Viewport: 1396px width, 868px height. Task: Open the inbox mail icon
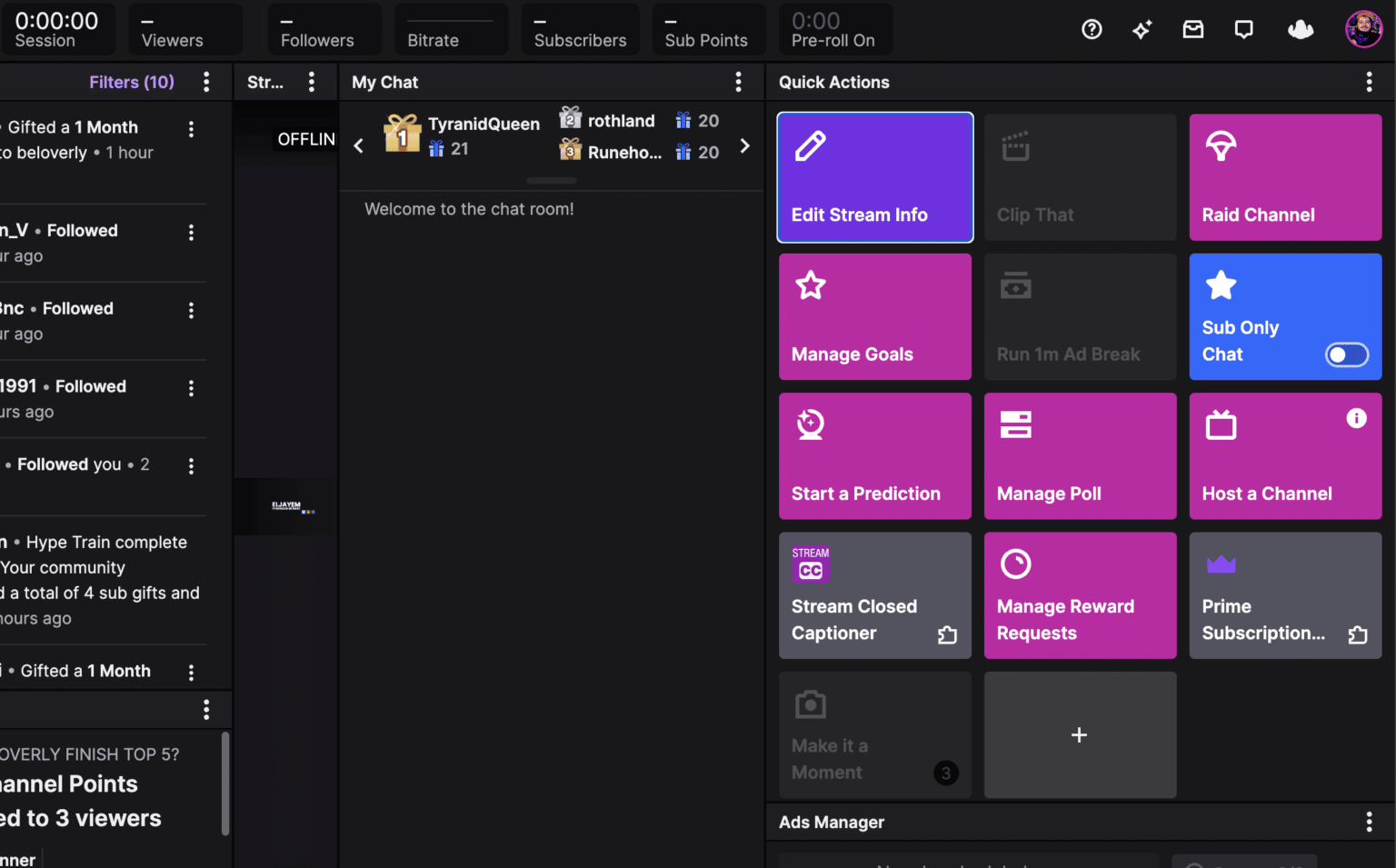(x=1193, y=30)
